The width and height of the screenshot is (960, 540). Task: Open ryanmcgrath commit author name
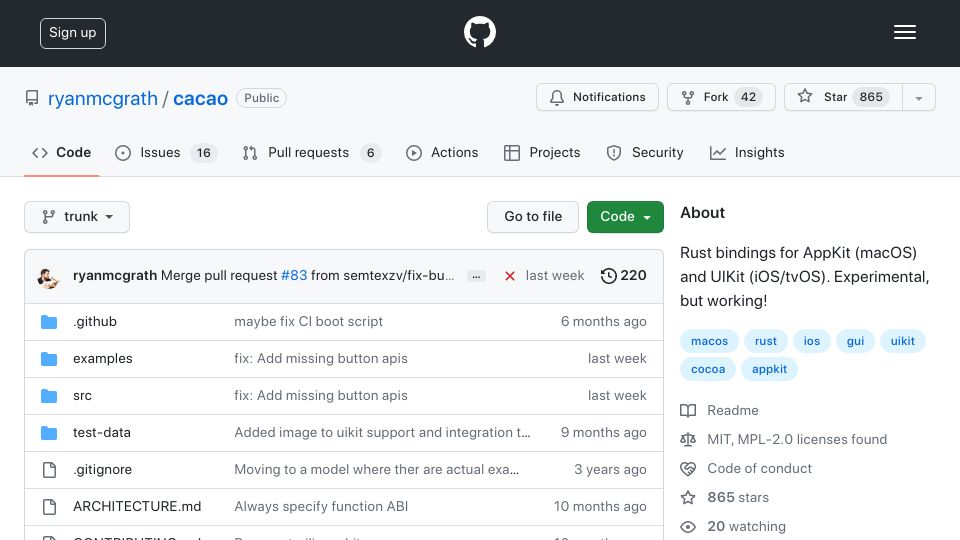[115, 276]
